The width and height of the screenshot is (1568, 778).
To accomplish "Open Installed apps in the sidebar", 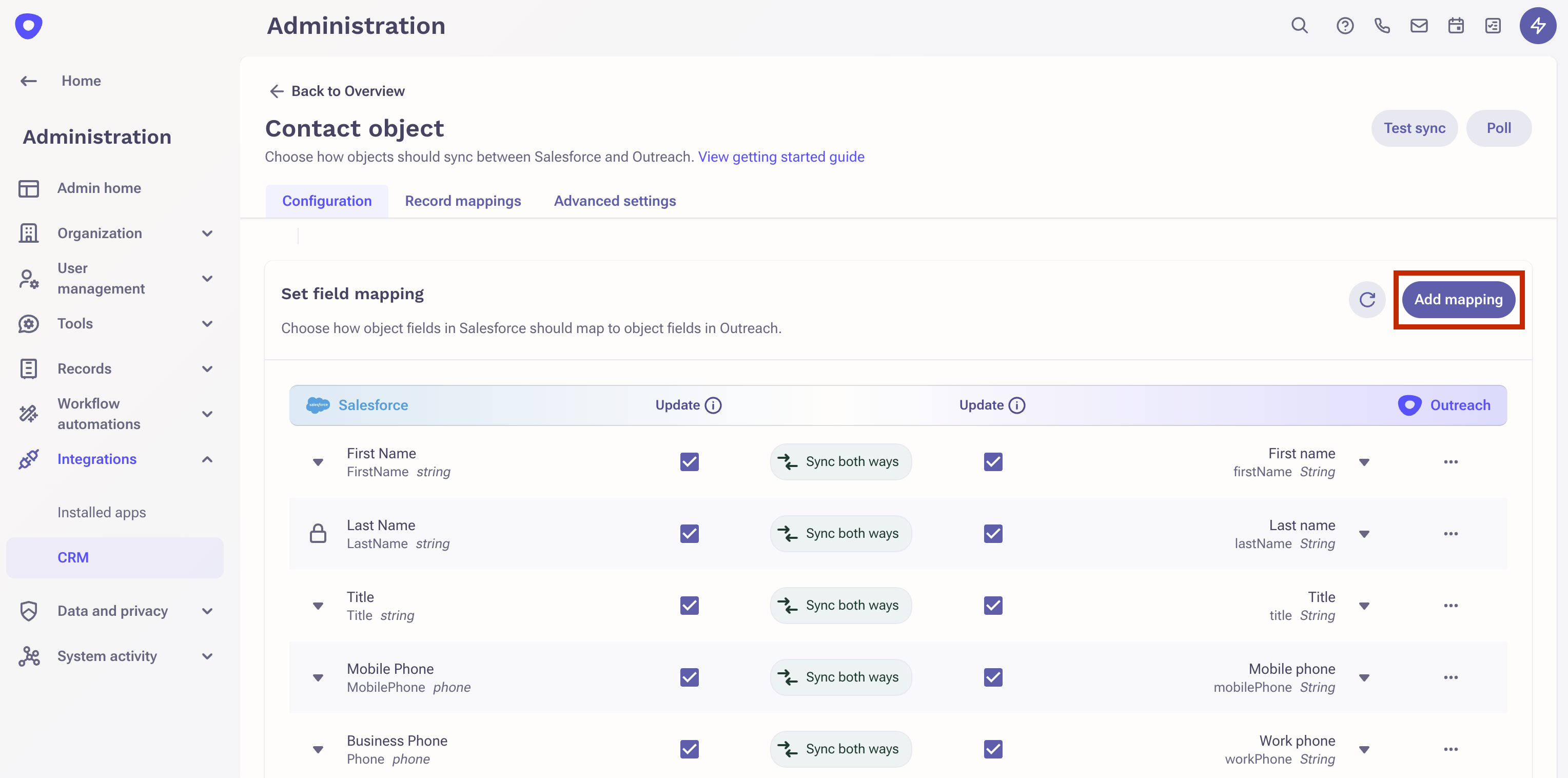I will [x=102, y=513].
